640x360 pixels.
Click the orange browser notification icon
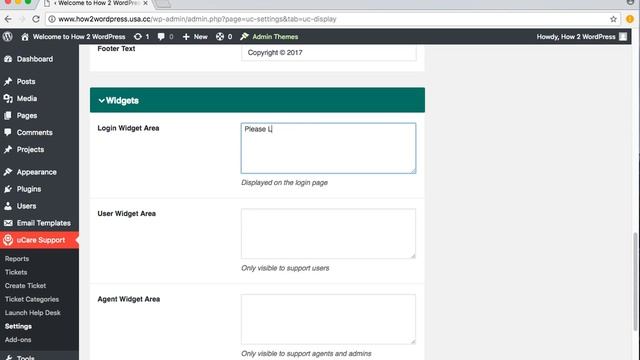(x=630, y=19)
